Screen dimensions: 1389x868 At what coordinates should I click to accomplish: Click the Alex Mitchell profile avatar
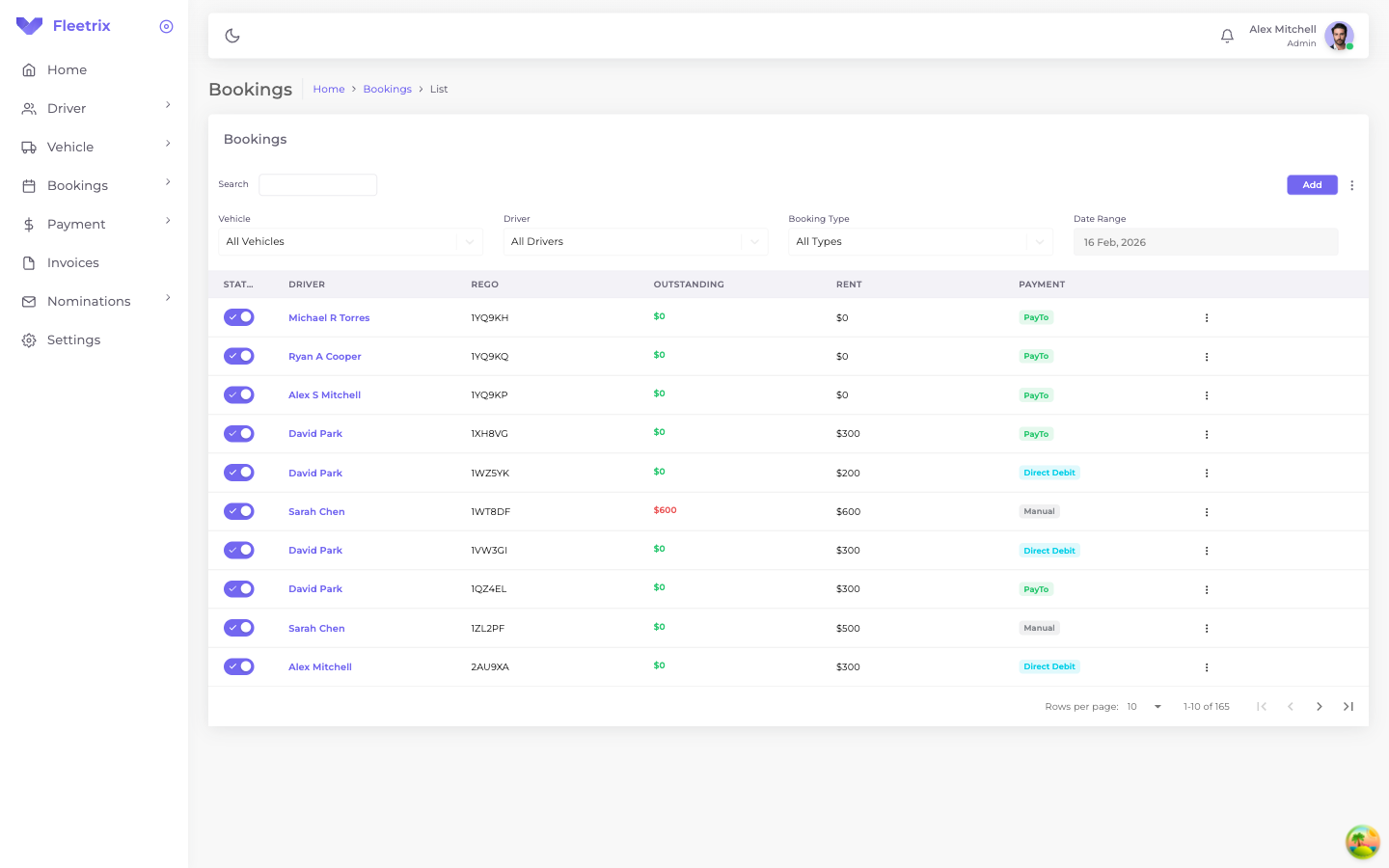coord(1338,36)
